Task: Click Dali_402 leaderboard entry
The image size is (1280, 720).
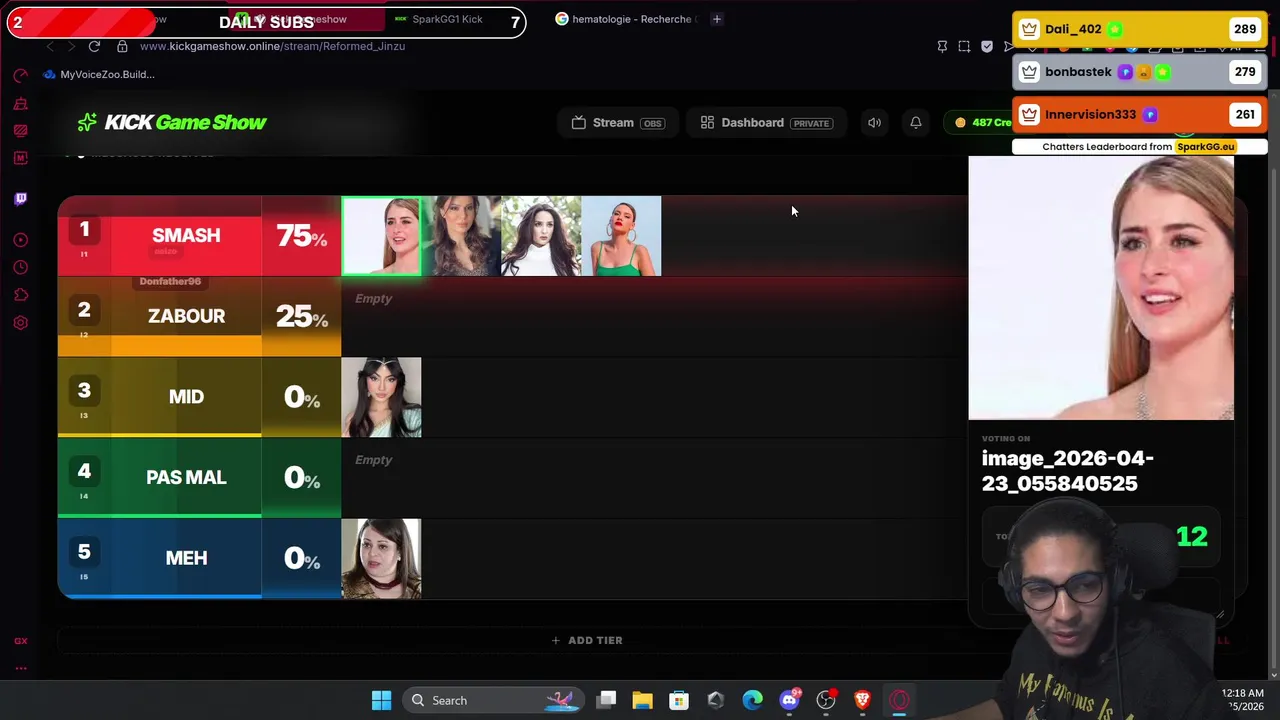Action: point(1140,29)
